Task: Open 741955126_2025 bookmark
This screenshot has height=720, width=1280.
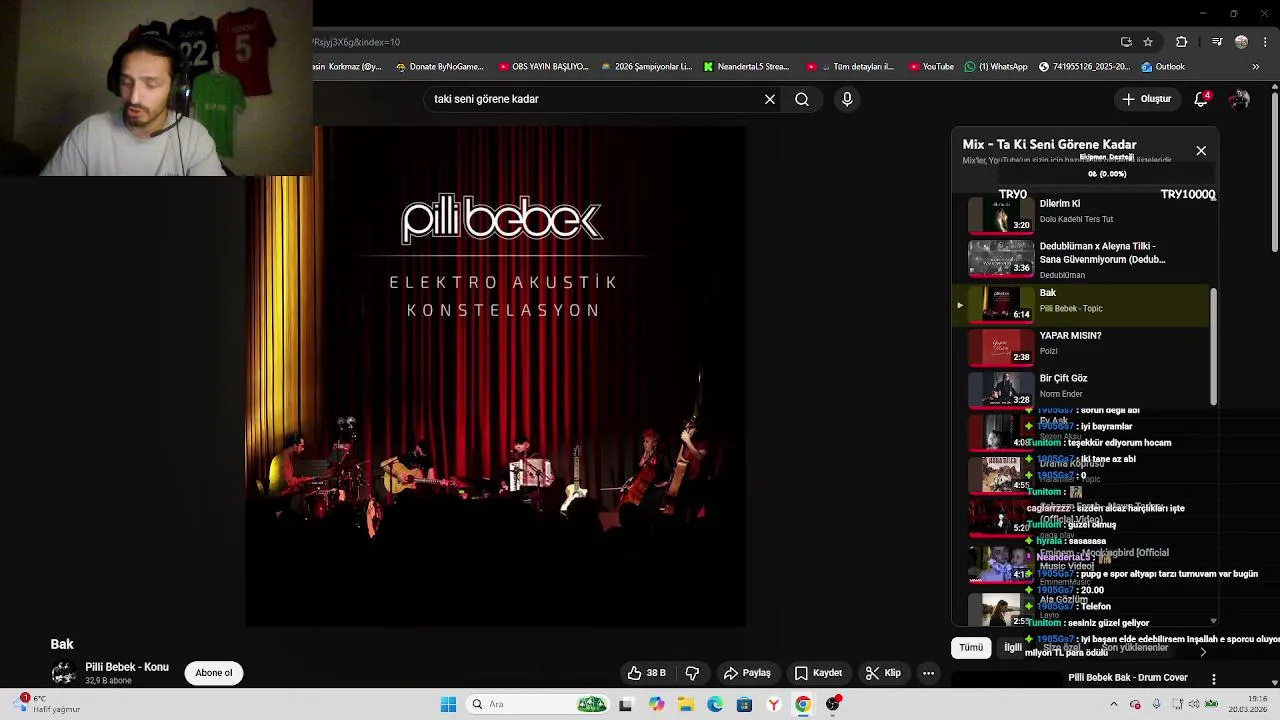Action: click(x=1084, y=67)
